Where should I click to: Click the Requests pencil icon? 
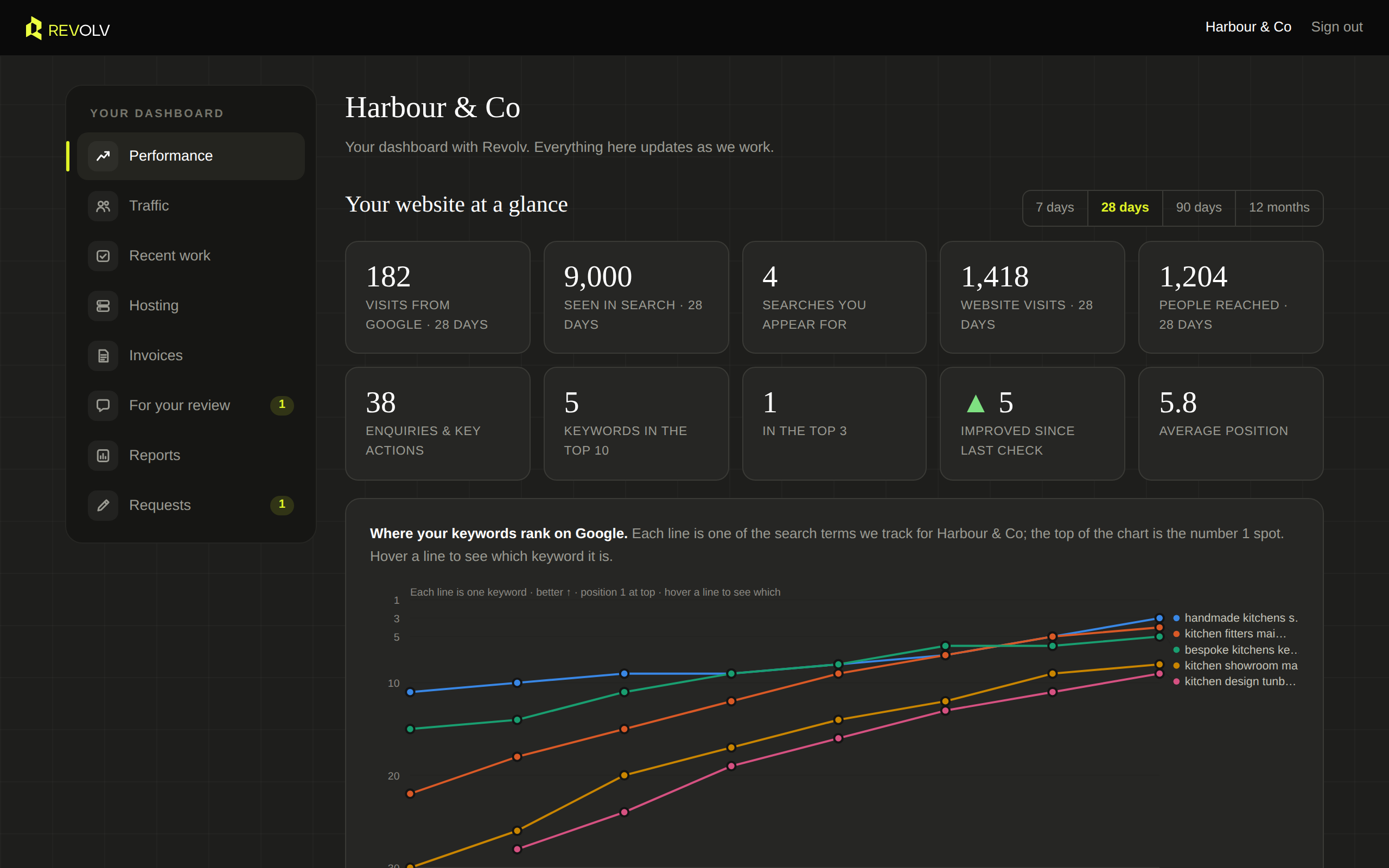point(103,505)
